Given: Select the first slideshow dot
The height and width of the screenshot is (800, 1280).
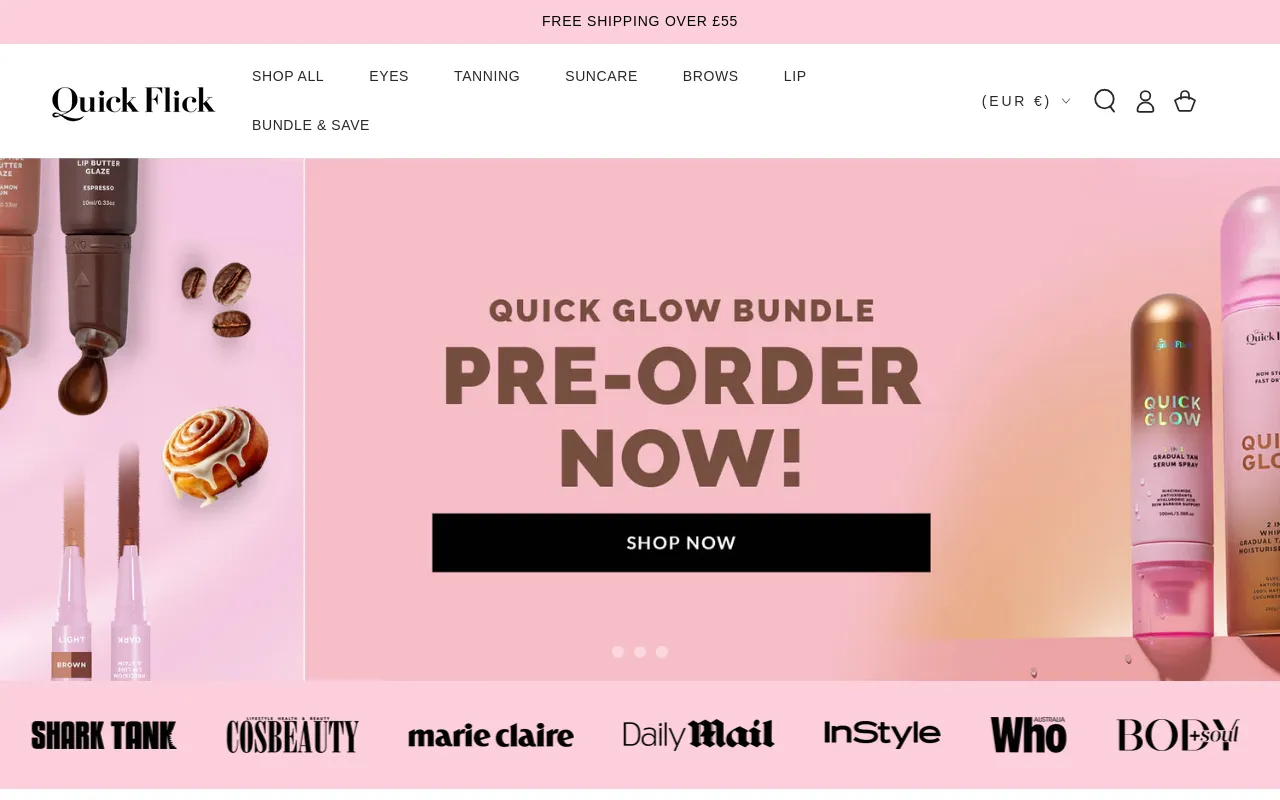Looking at the screenshot, I should [x=618, y=652].
